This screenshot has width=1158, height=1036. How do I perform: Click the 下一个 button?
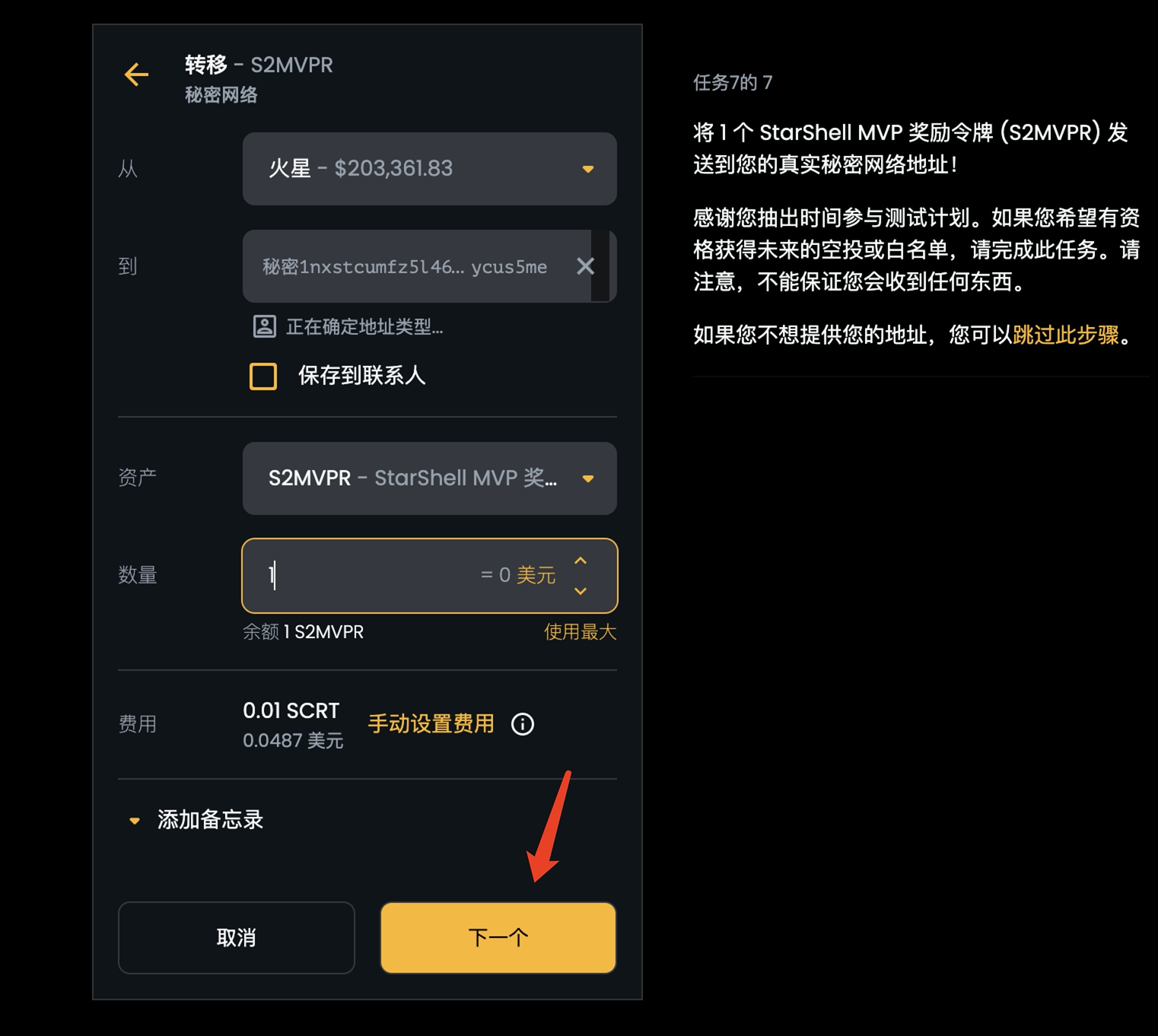(x=498, y=937)
